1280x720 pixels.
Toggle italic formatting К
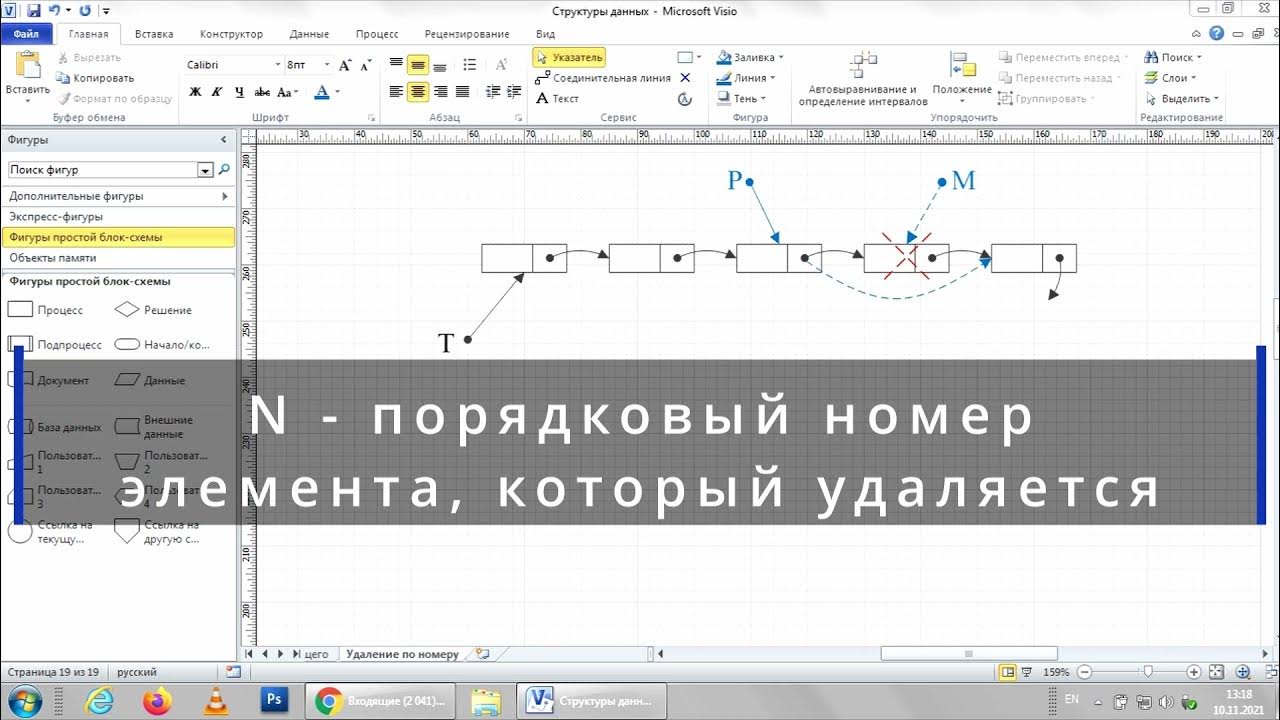(217, 92)
